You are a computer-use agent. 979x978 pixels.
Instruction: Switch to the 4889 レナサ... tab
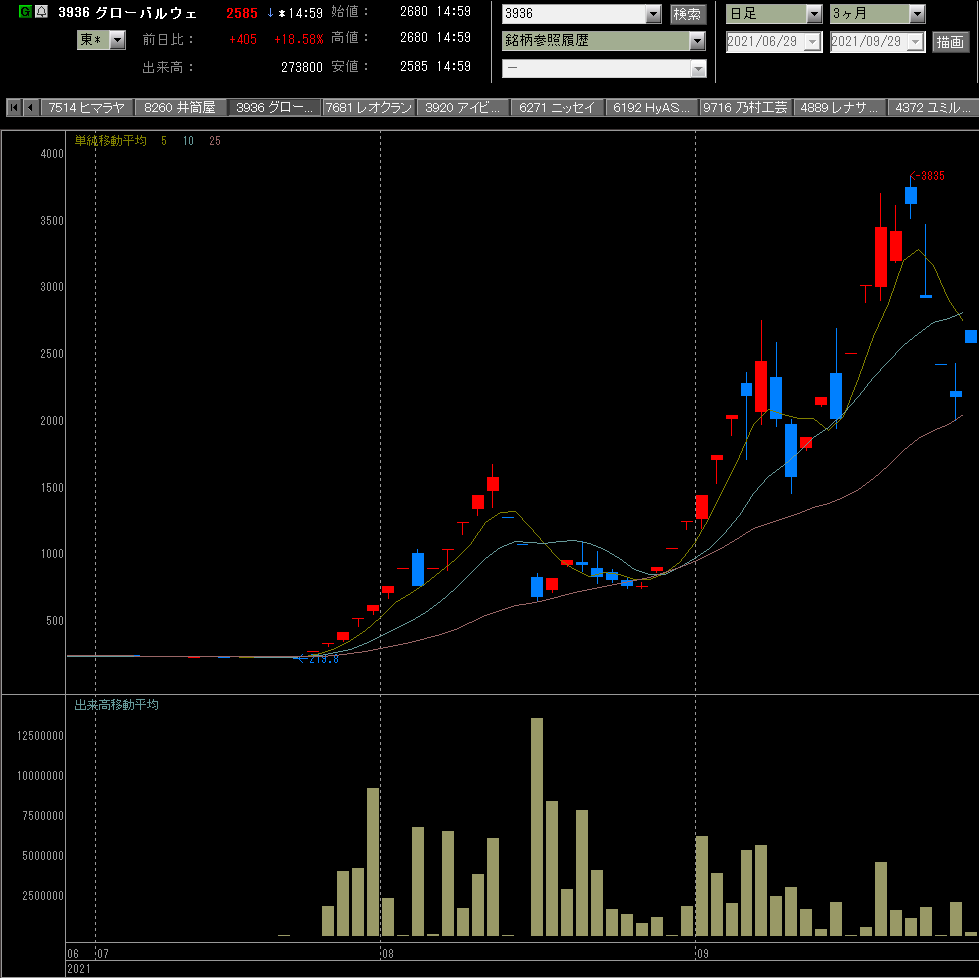point(840,107)
